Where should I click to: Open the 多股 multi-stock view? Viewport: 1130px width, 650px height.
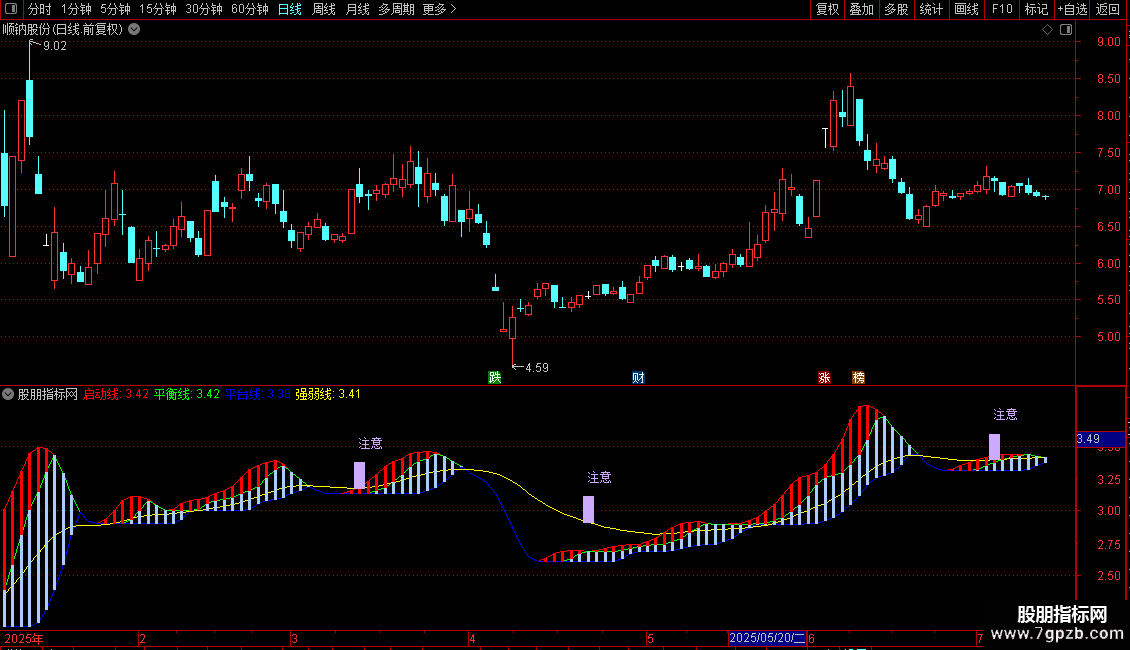coord(897,9)
